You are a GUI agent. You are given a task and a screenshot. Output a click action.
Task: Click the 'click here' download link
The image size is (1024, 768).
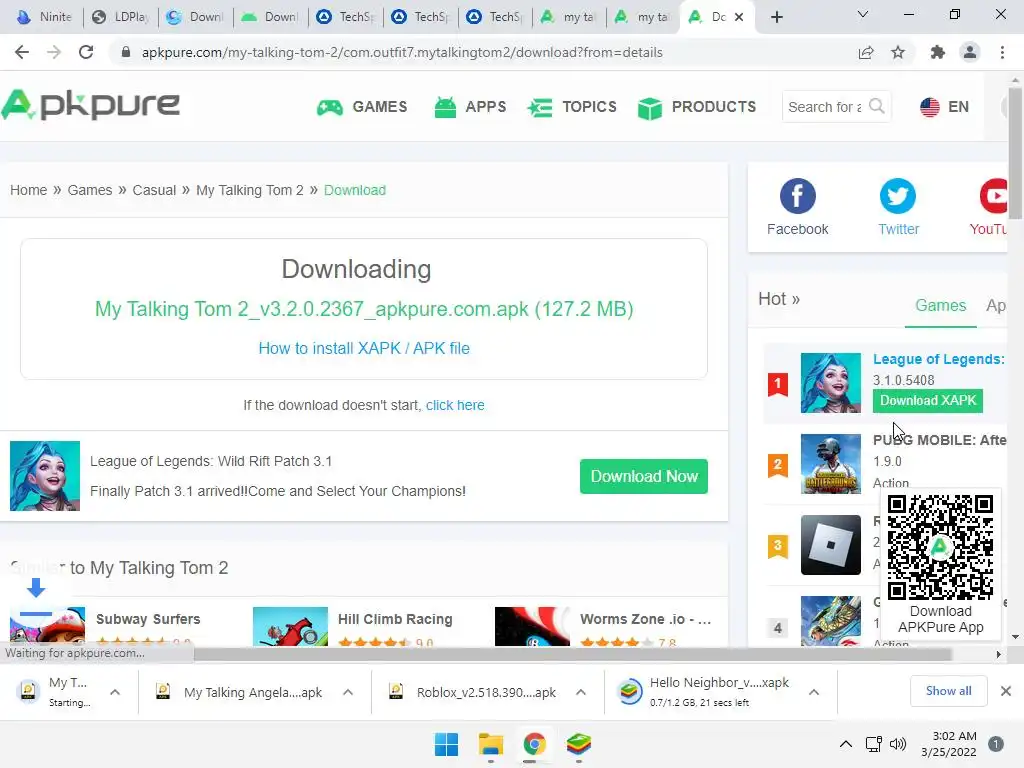(x=455, y=405)
